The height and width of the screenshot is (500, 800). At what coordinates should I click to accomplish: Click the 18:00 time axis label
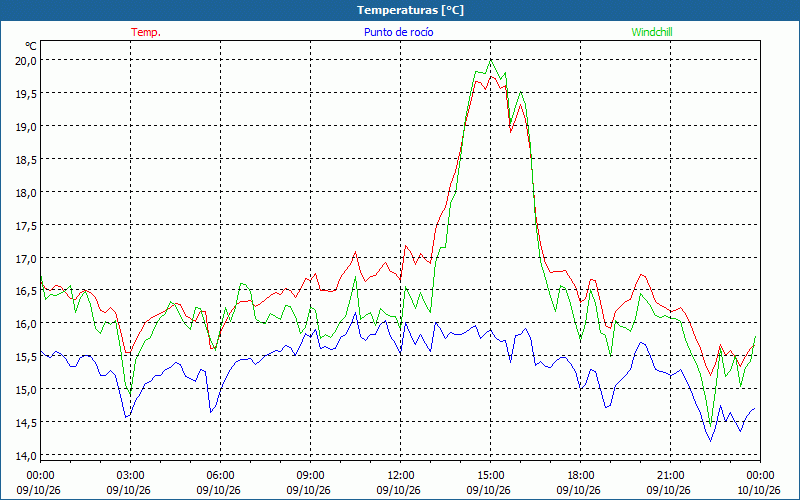click(581, 475)
